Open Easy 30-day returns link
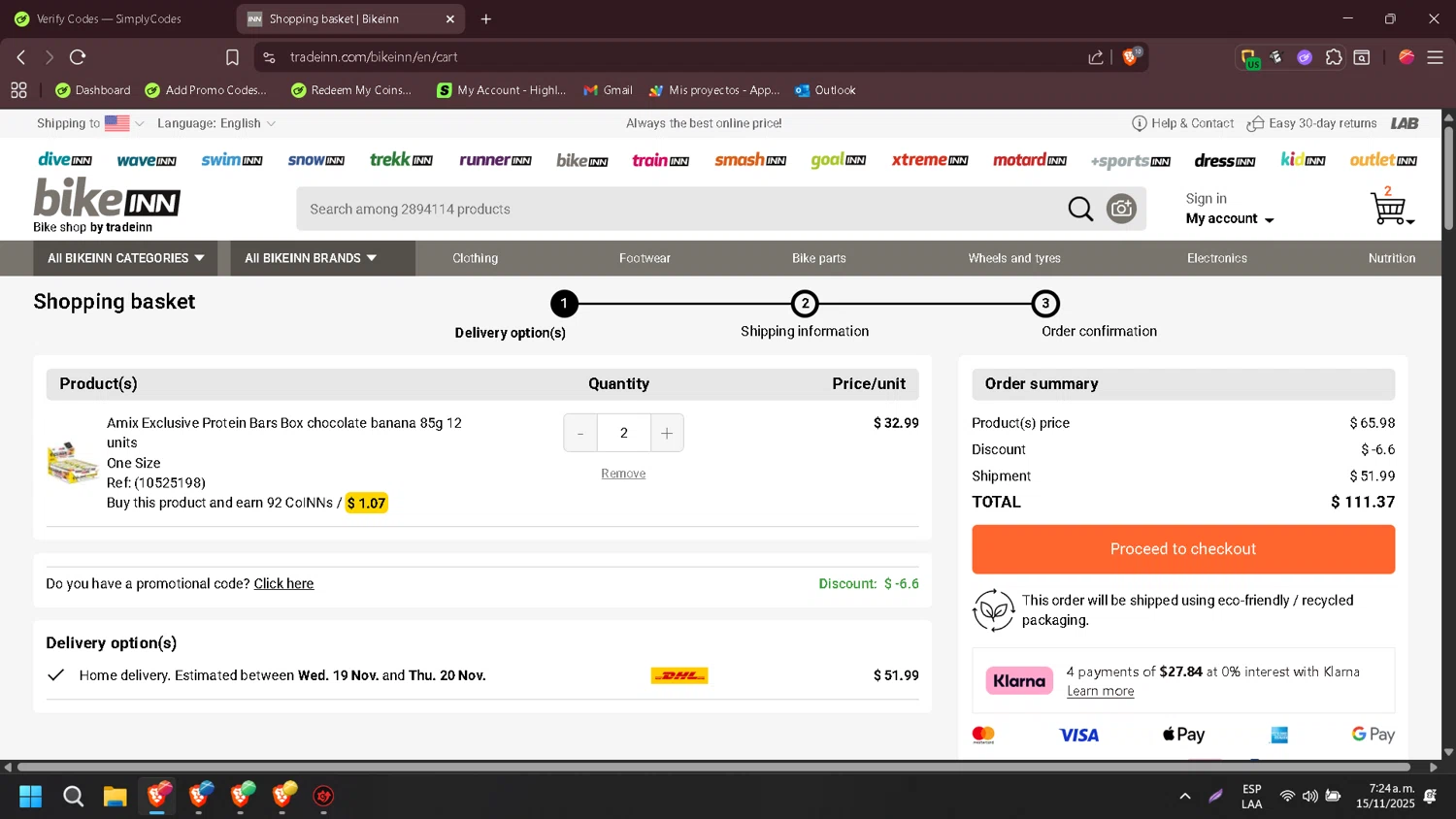Screen dimensions: 1456x819 pyautogui.click(x=1312, y=123)
